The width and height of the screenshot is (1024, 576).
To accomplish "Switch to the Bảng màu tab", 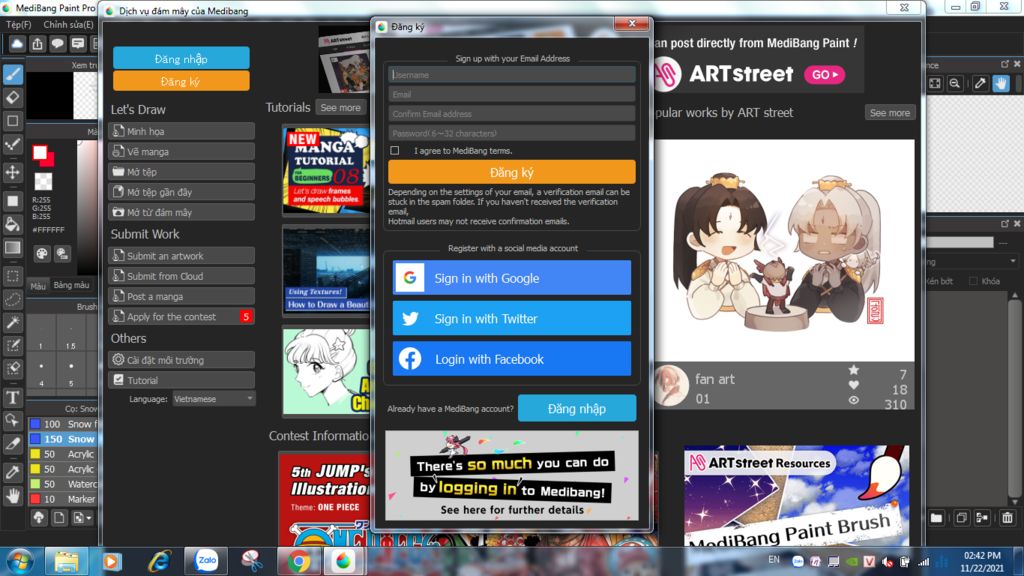I will pos(71,285).
